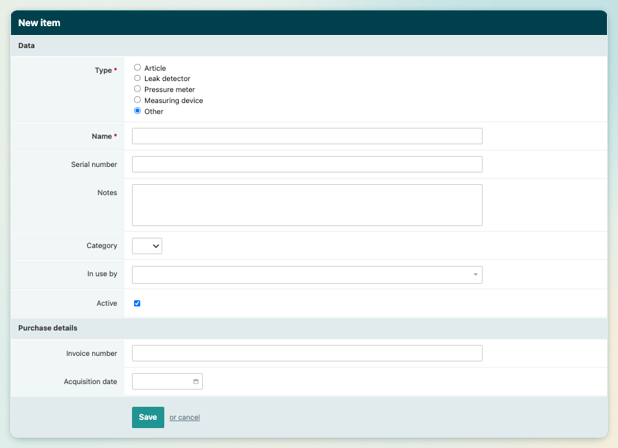Viewport: 618px width, 448px height.
Task: Click the Save button
Action: [148, 417]
